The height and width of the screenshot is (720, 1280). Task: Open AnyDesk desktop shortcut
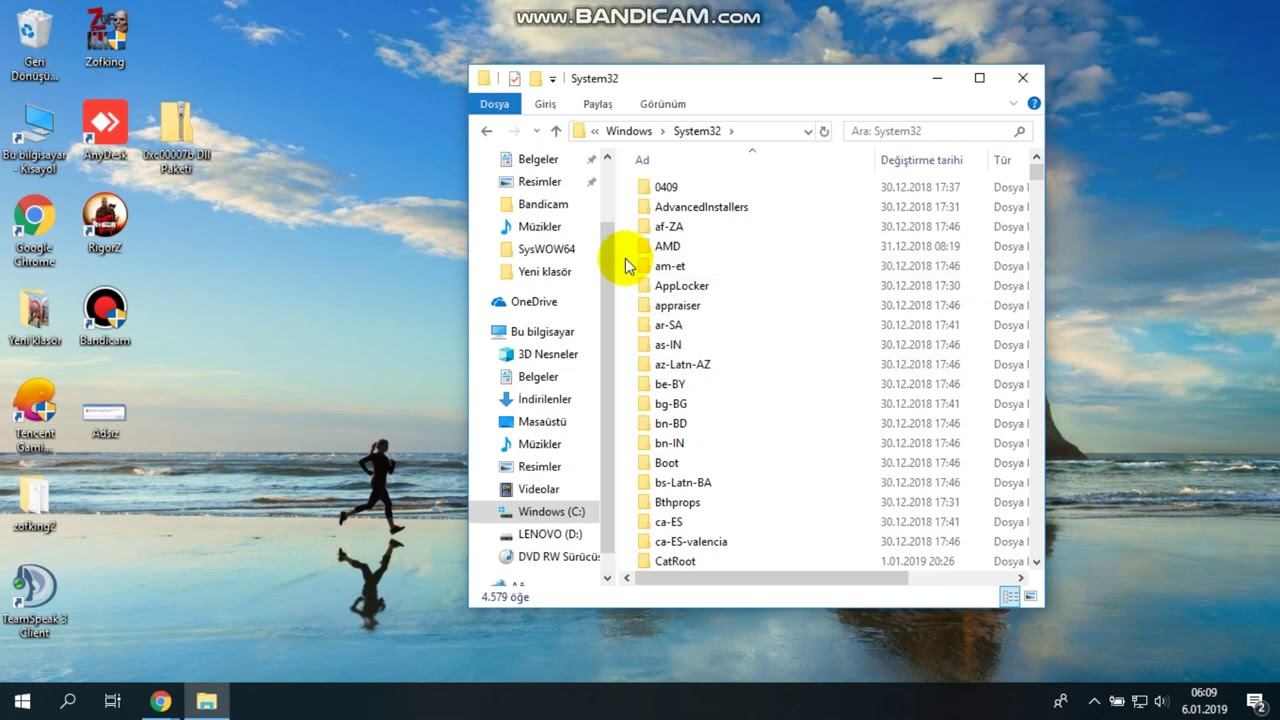[105, 130]
